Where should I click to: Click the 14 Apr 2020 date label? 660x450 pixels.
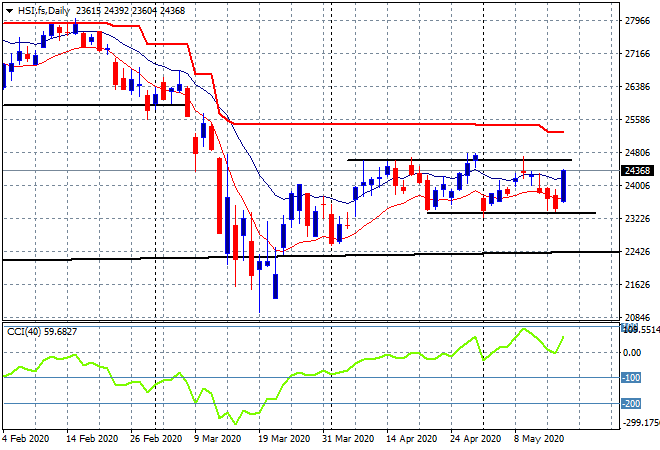tap(412, 439)
